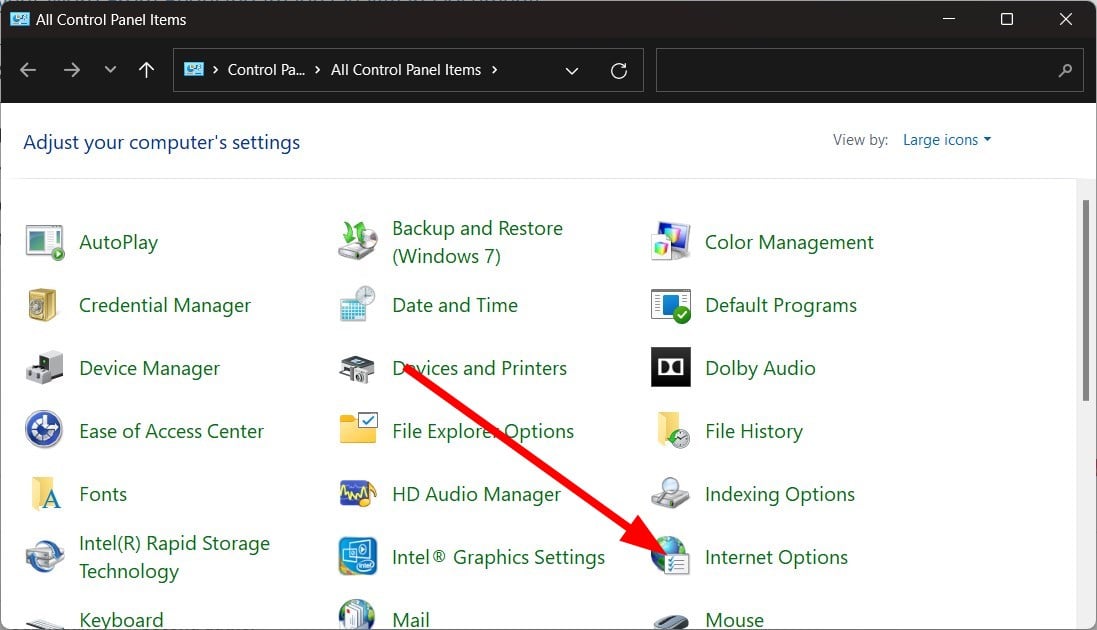Image resolution: width=1097 pixels, height=630 pixels.
Task: Click the search magnifier icon
Action: pos(1065,70)
